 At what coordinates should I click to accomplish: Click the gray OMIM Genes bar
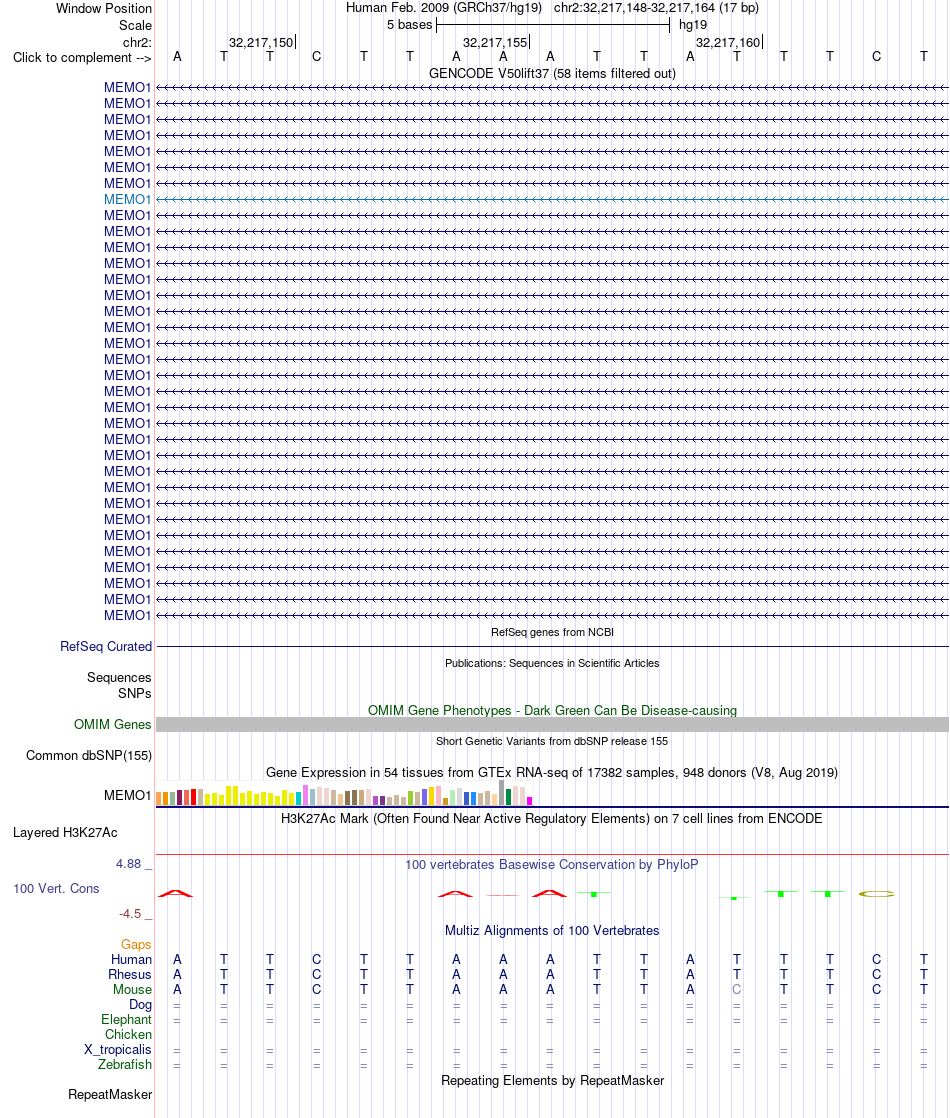click(x=552, y=724)
